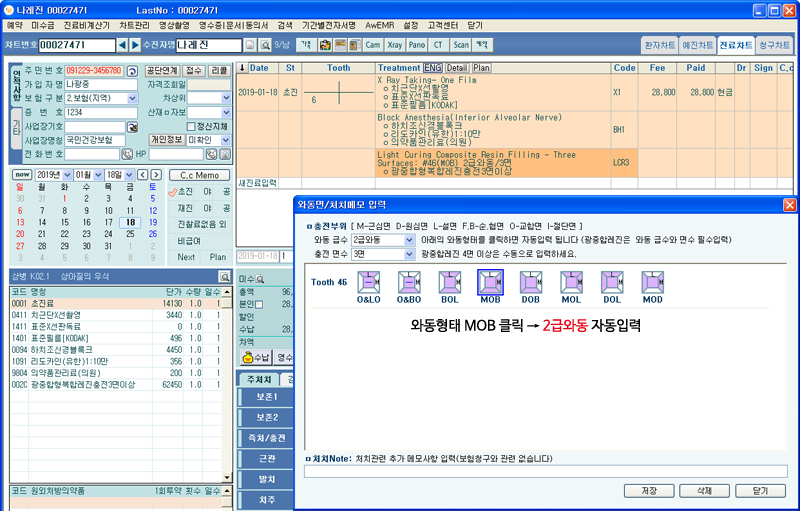Click magnifier icon beside patient name
This screenshot has height=511, width=800.
point(265,45)
